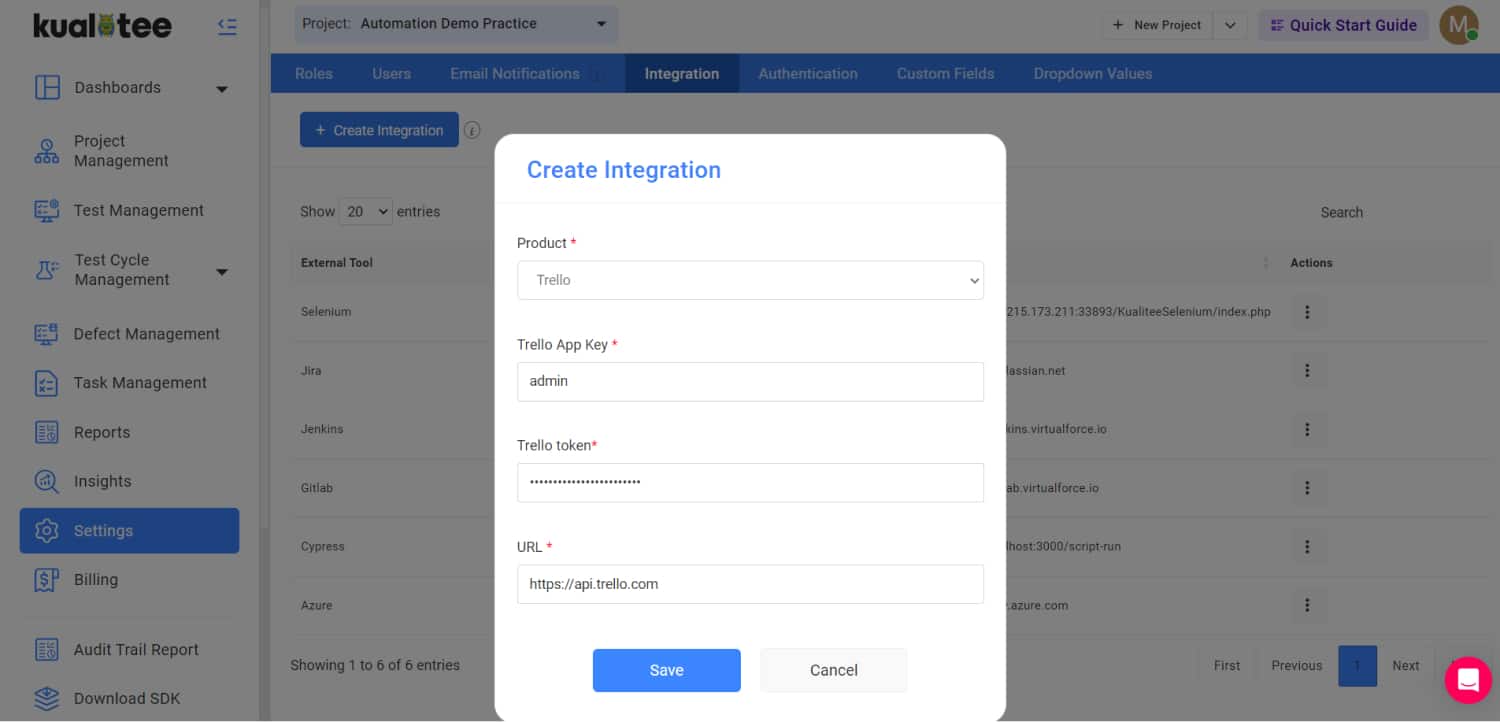Click the Billing icon in the sidebar

coord(47,580)
